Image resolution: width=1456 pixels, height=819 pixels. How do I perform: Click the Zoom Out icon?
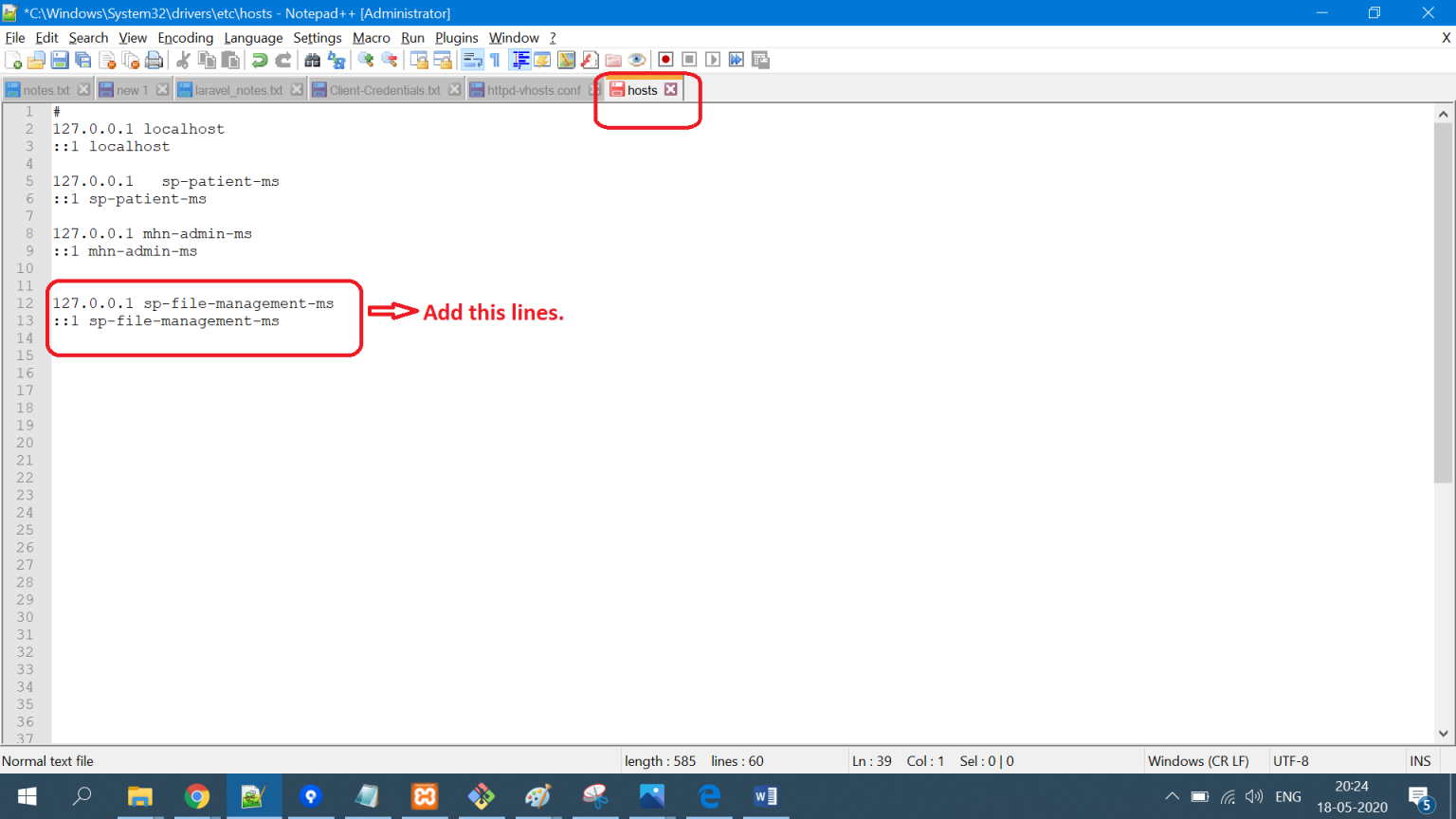[x=389, y=60]
